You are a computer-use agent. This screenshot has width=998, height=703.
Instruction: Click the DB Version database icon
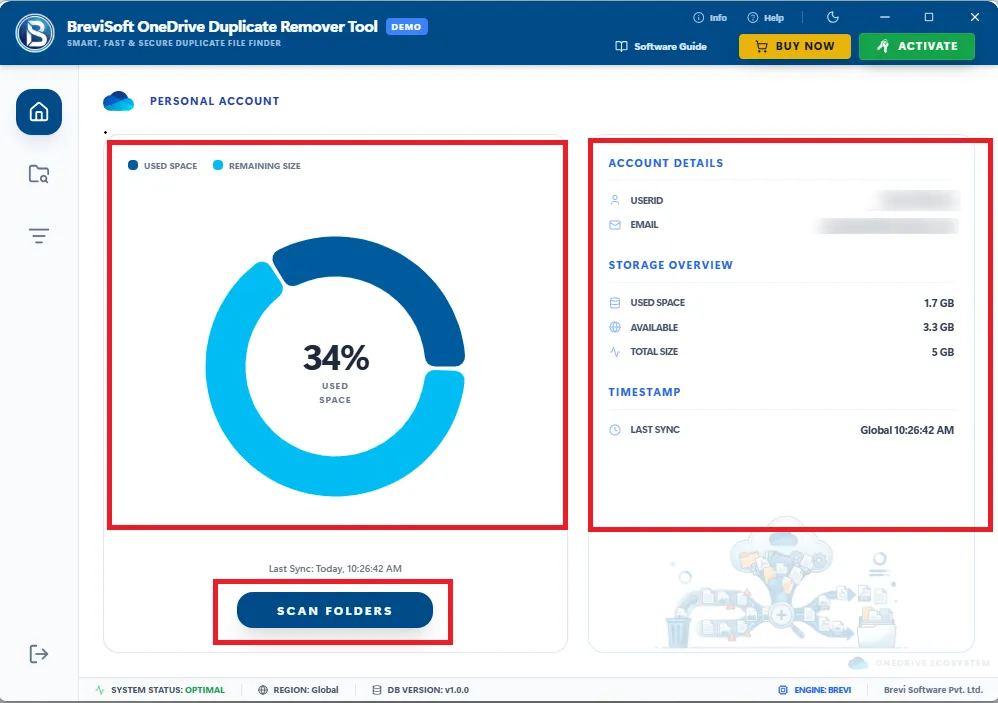pos(377,690)
